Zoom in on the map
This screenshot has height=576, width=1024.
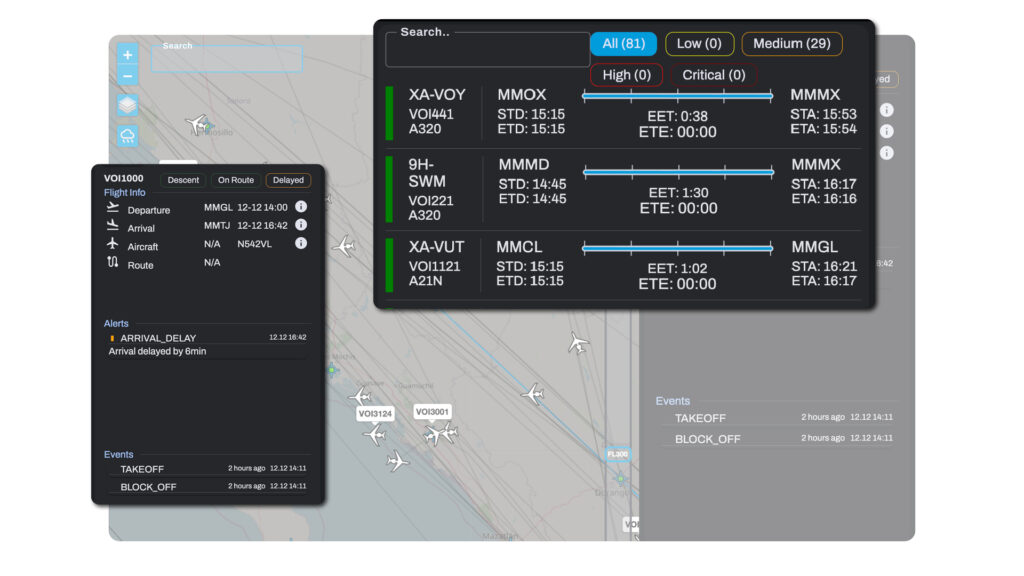coord(128,55)
